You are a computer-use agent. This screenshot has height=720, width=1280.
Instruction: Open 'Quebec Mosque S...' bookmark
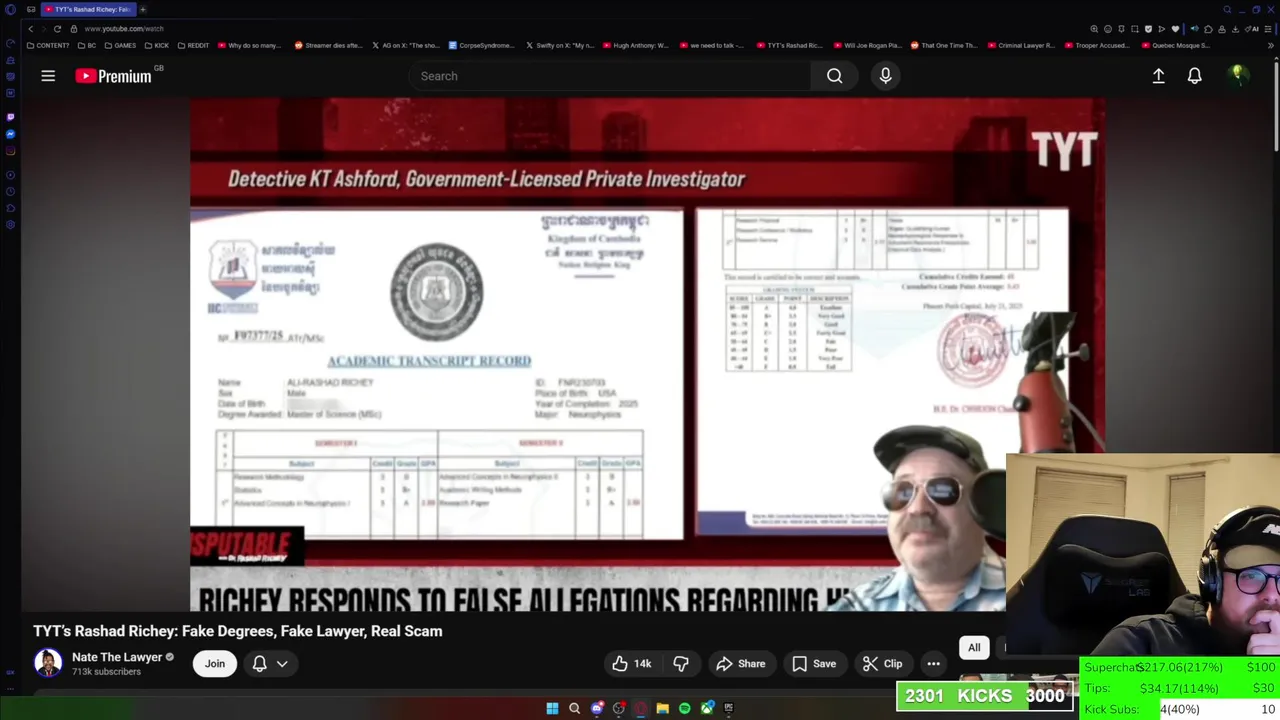[1175, 45]
